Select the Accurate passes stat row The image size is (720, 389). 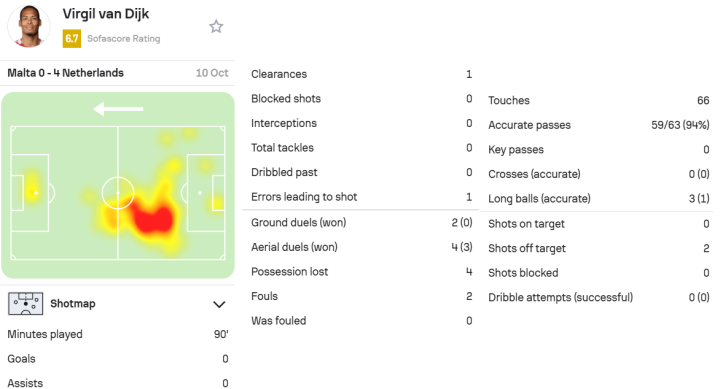click(599, 125)
